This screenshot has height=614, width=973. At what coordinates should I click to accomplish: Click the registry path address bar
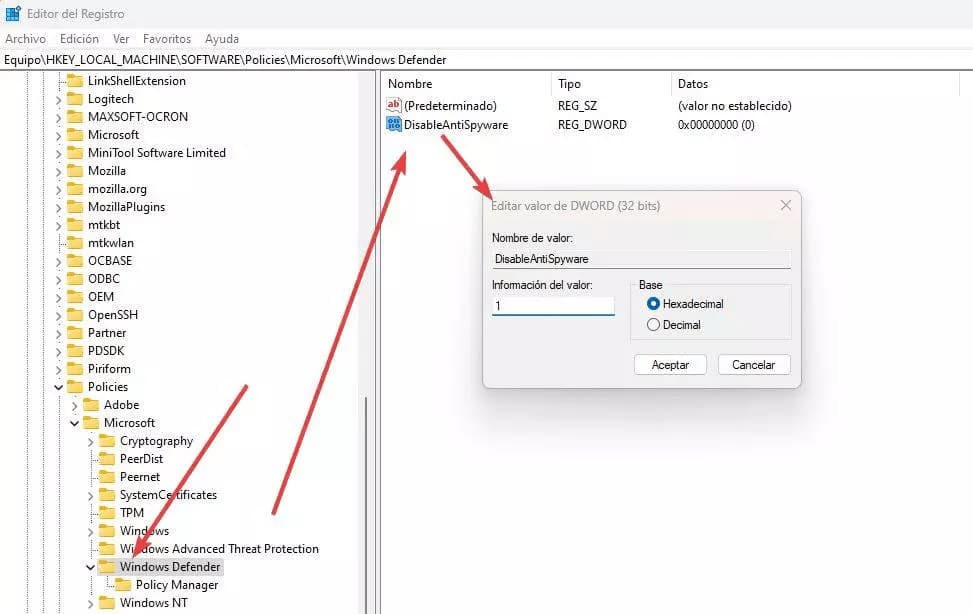click(486, 60)
